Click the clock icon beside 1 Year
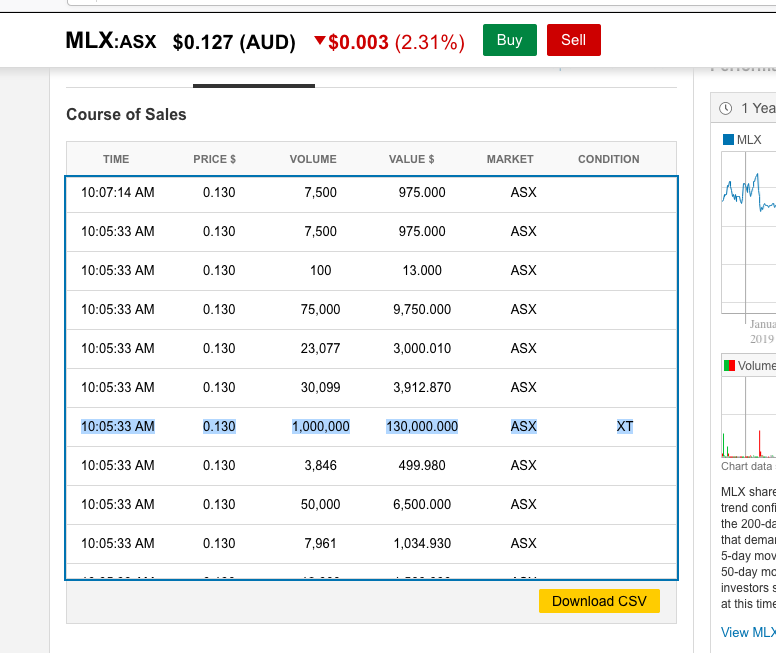This screenshot has height=653, width=776. tap(726, 108)
